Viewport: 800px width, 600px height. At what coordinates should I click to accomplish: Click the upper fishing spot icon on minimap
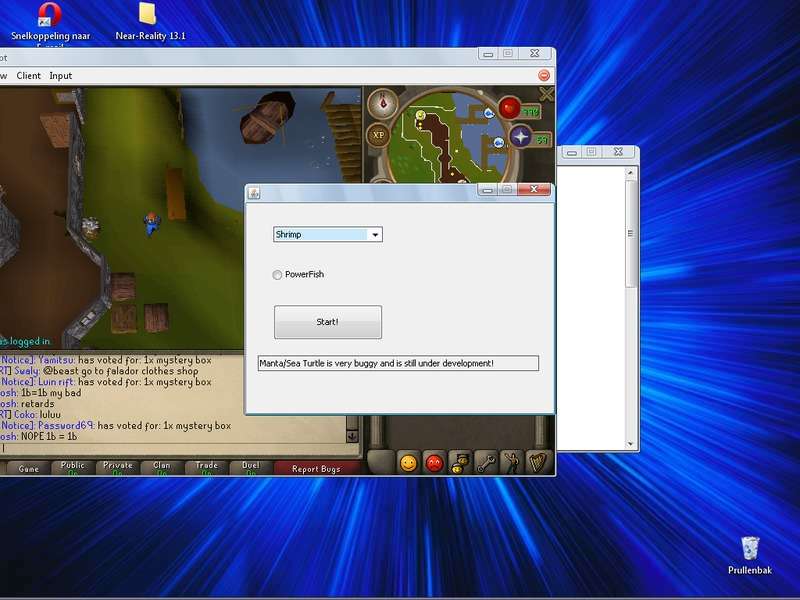click(x=489, y=113)
